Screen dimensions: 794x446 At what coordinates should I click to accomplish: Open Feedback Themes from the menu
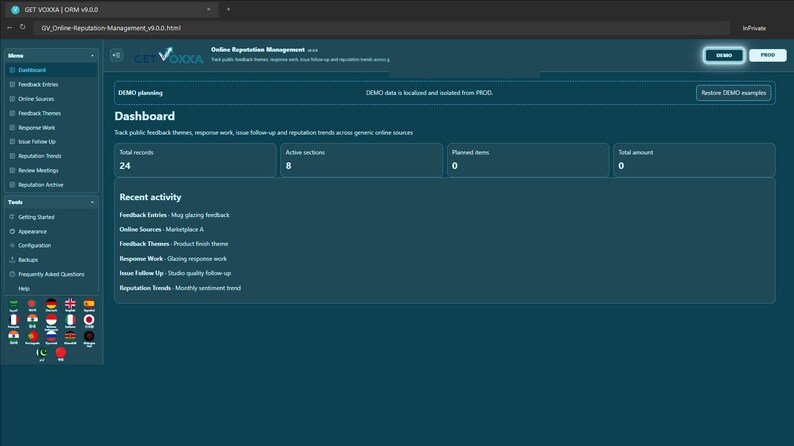click(51, 113)
